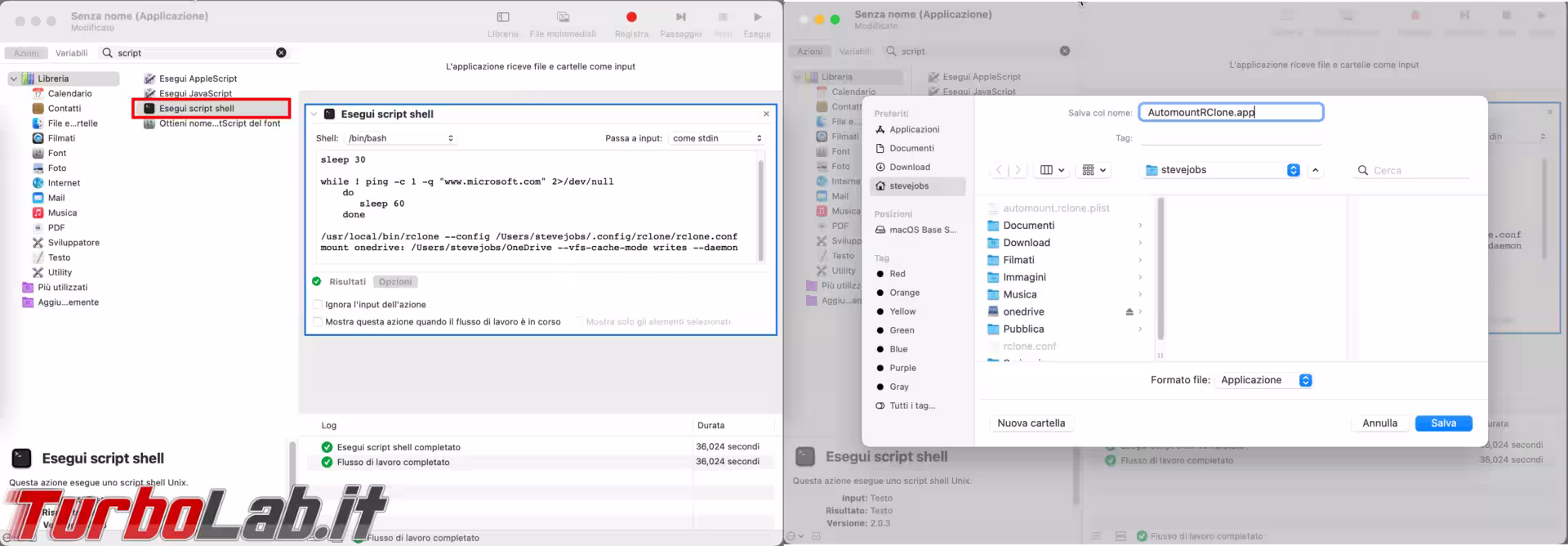
Task: Click the Salva button
Action: pos(1443,423)
